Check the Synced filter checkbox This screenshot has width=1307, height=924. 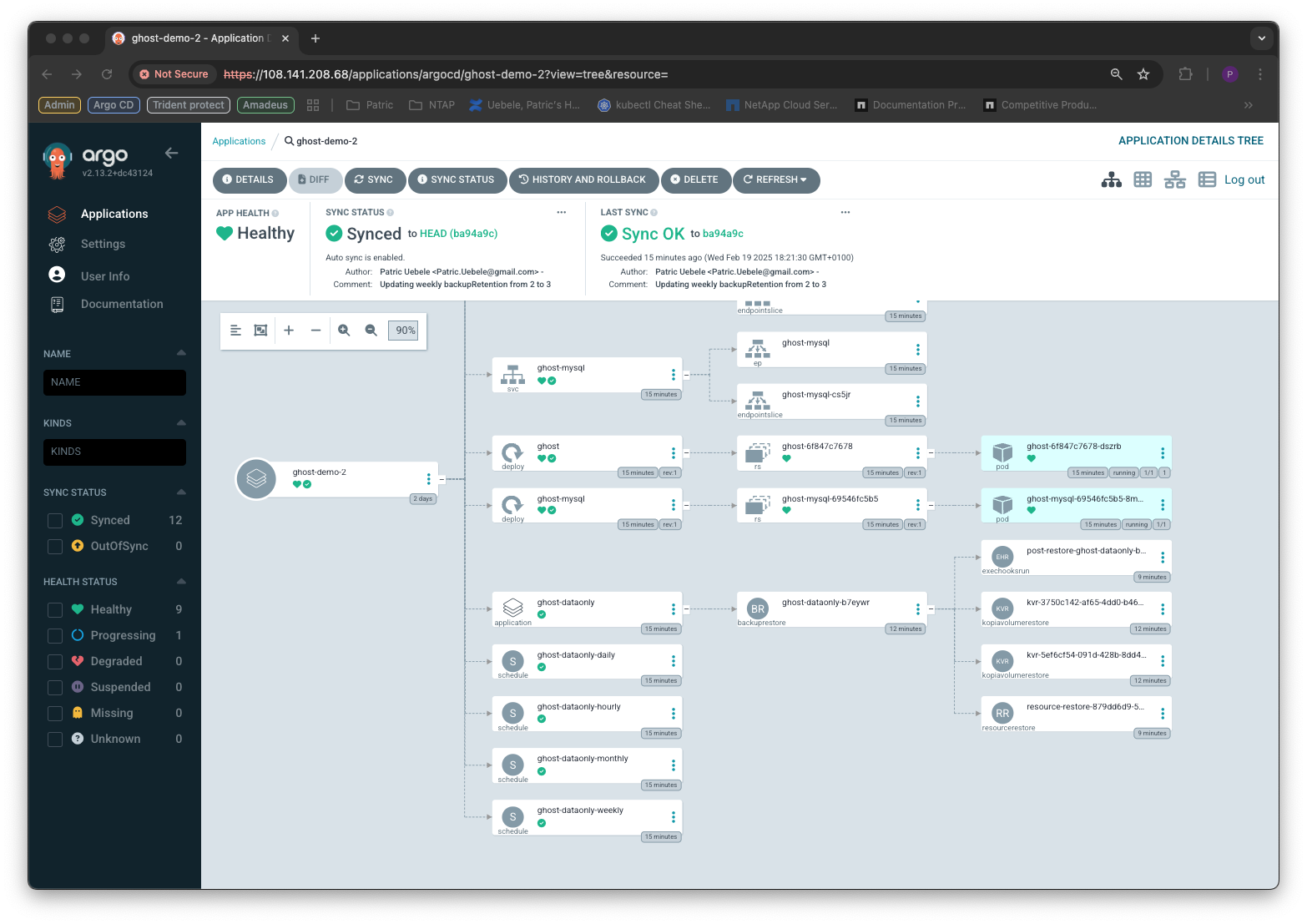click(55, 521)
